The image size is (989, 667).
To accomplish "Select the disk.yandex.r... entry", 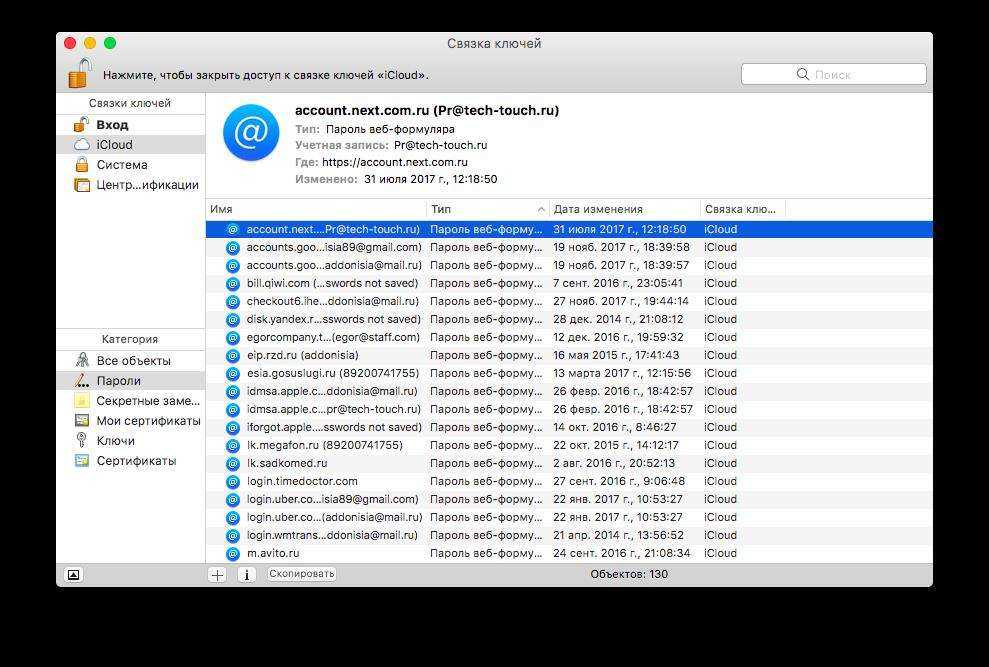I will (569, 319).
